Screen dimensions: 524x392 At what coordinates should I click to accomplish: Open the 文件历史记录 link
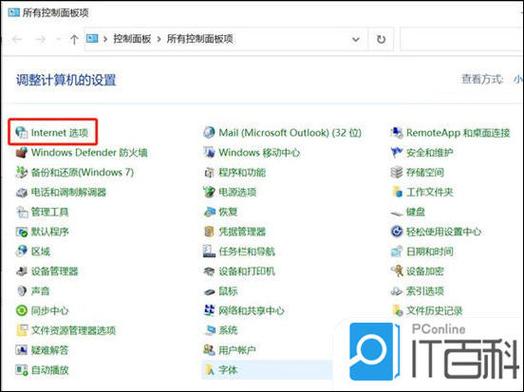click(434, 310)
